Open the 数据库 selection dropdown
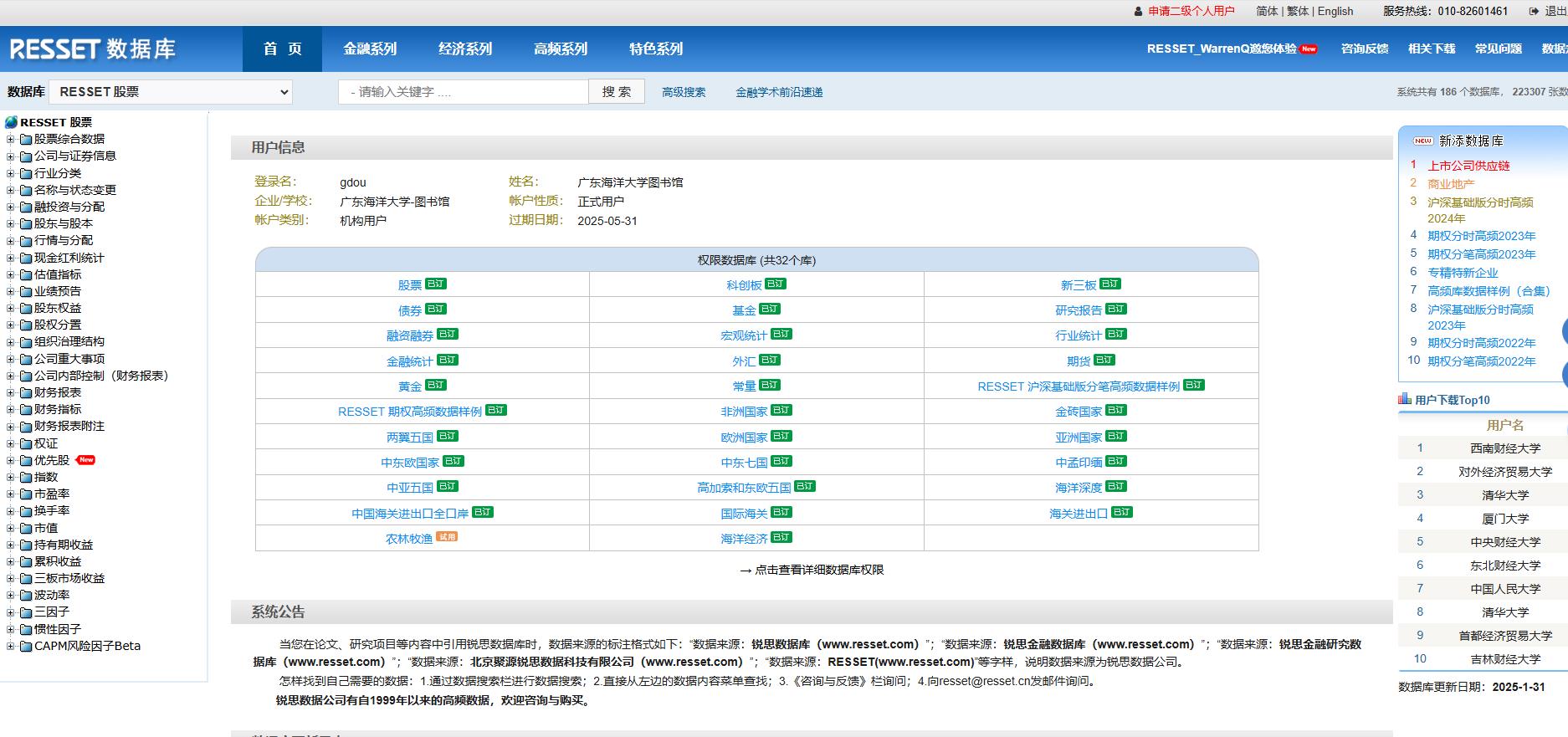 coord(171,92)
